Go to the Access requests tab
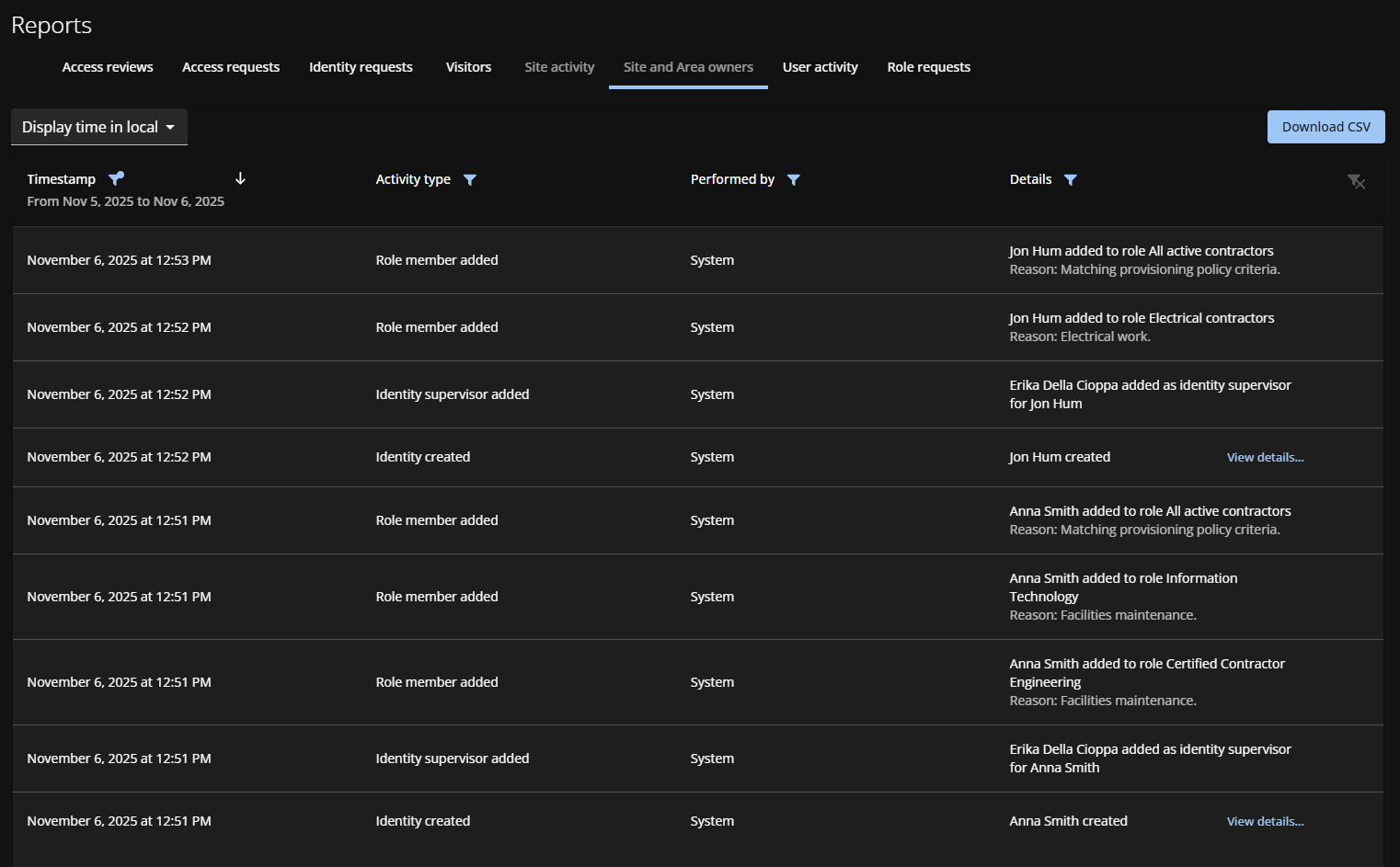Screen dimensions: 1400x867 [x=231, y=66]
